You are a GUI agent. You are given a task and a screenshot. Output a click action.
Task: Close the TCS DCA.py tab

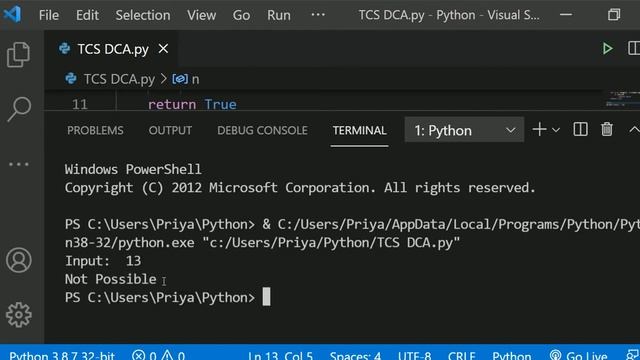click(x=163, y=49)
